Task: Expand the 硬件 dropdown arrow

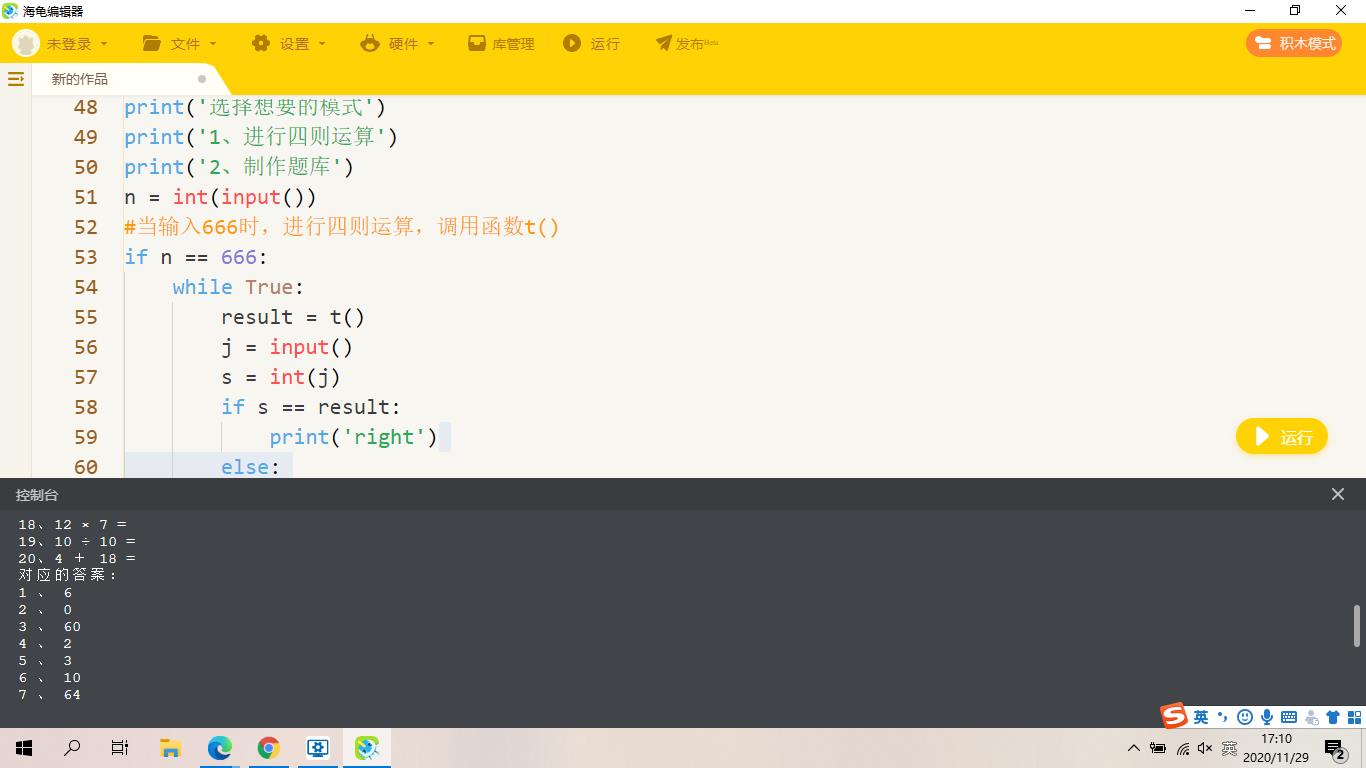Action: pos(431,44)
